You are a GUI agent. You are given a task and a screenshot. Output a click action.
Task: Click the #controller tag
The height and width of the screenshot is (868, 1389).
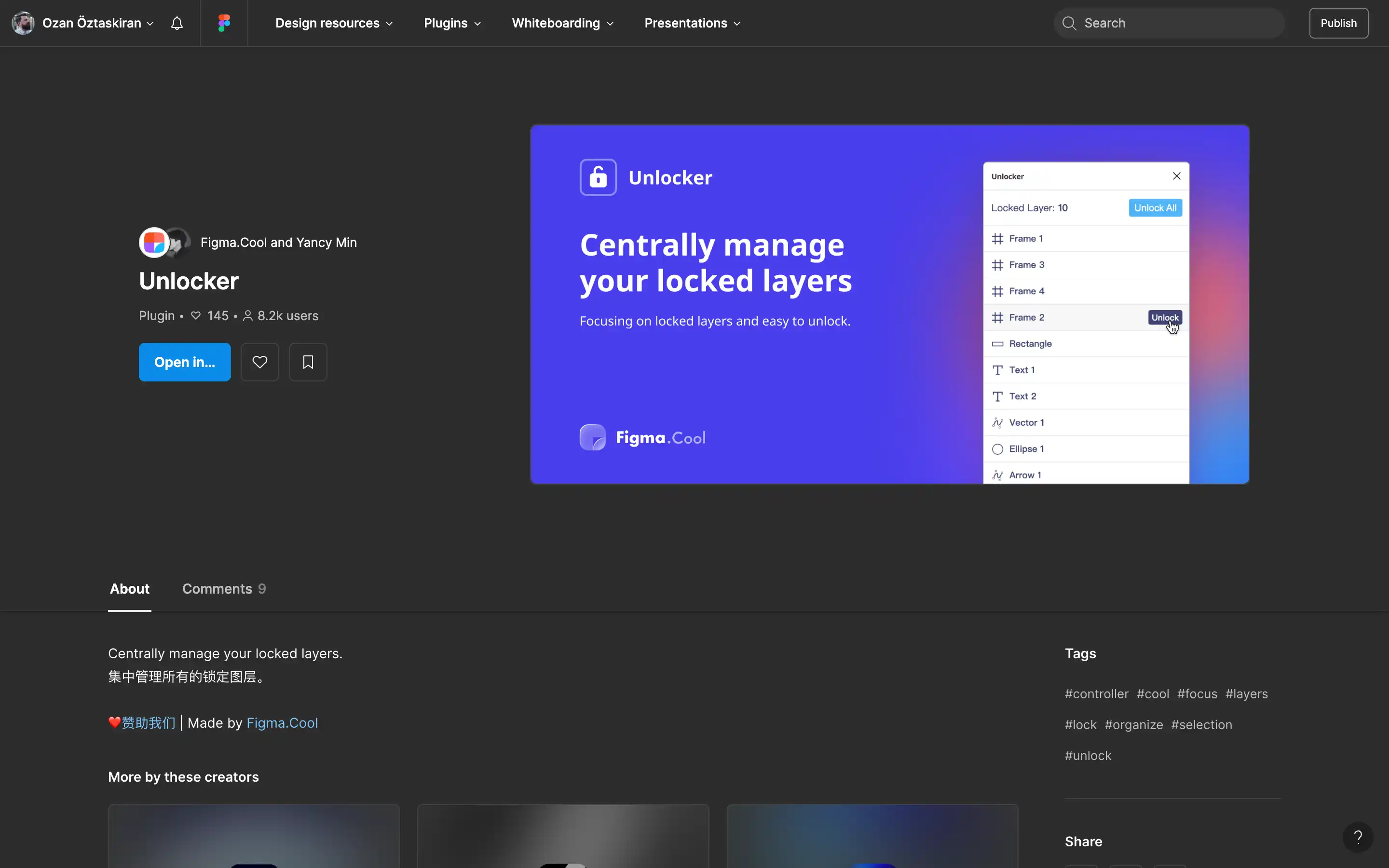1096,693
